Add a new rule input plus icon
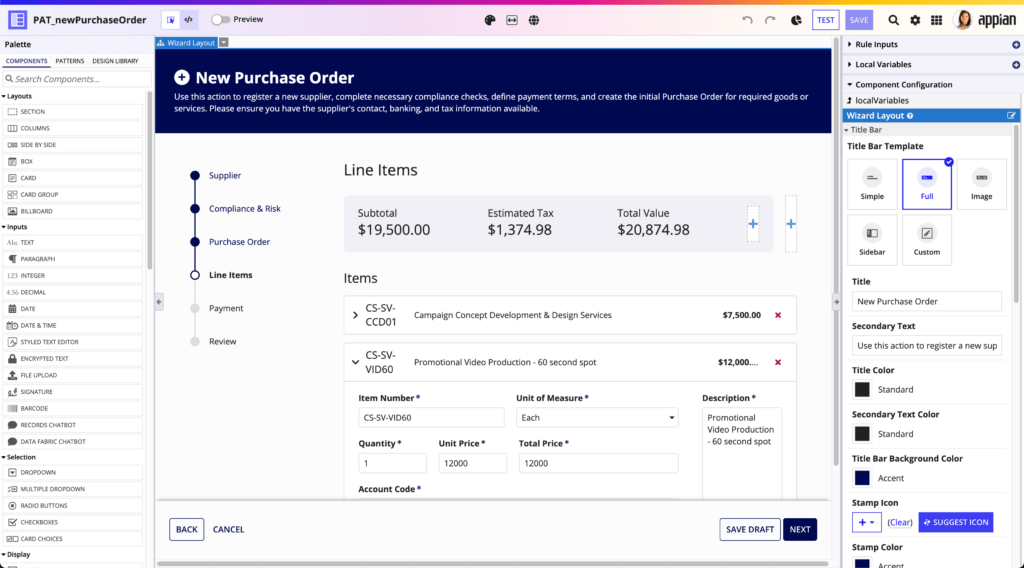1024x568 pixels. [x=1015, y=45]
